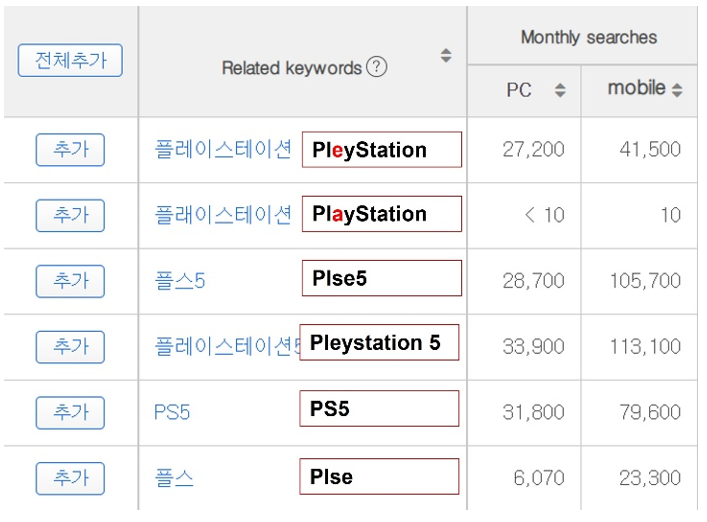Sort the PC searches column

(x=560, y=90)
